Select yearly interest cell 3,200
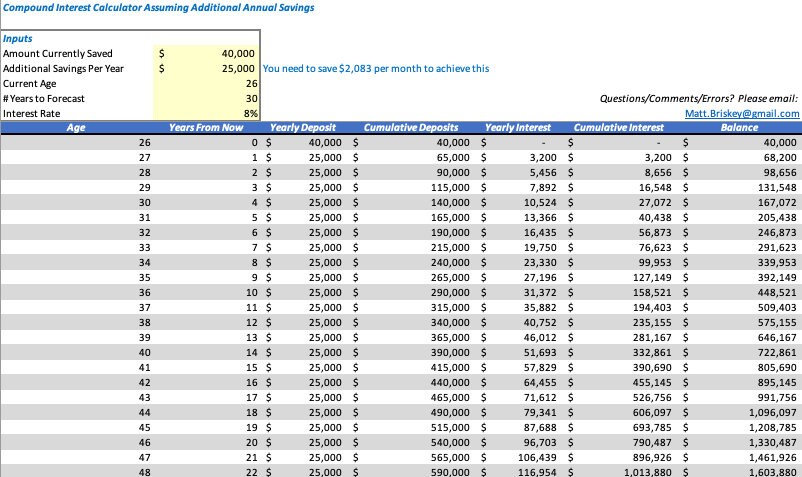 (x=543, y=158)
